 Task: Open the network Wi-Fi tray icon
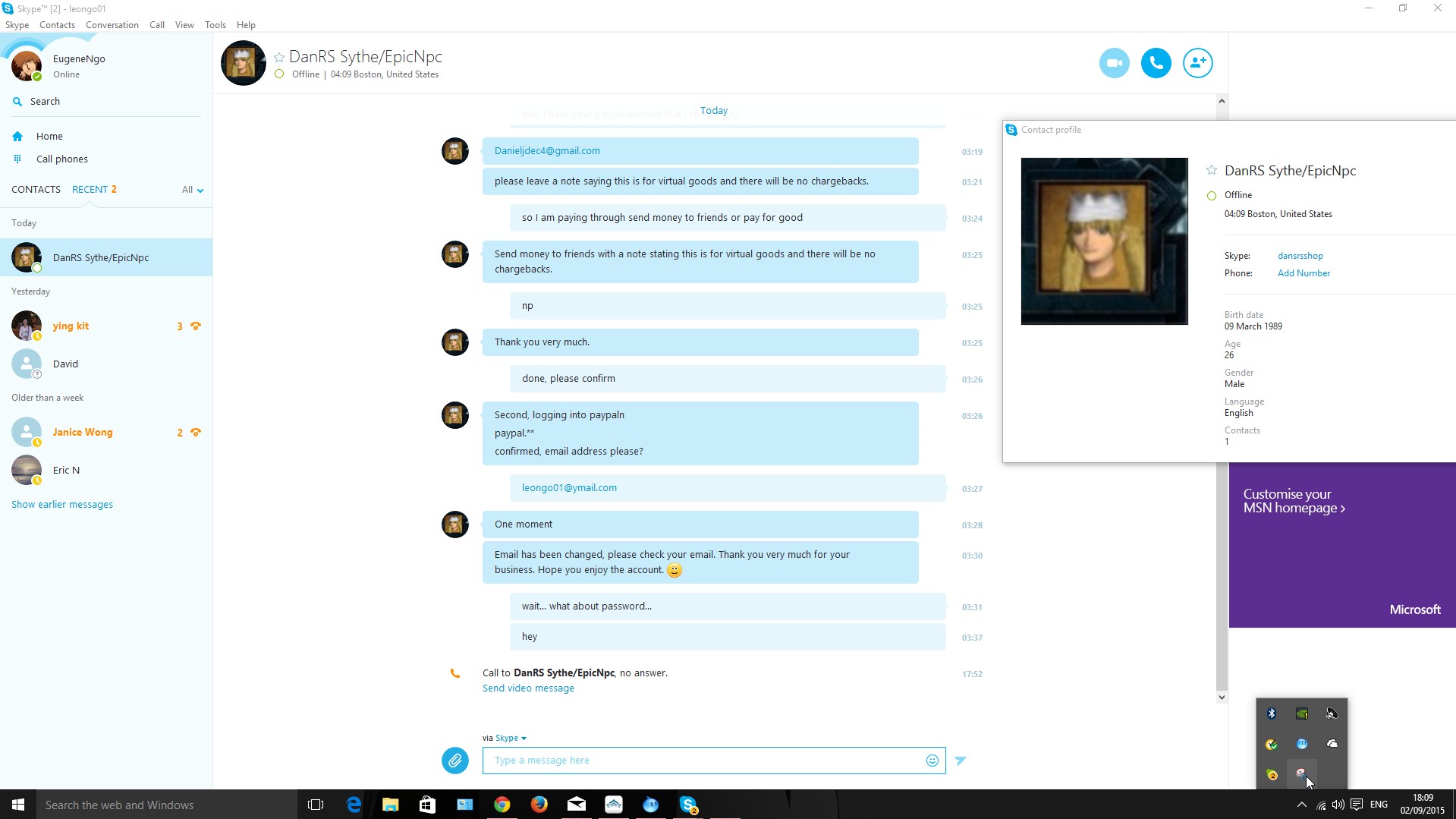tap(1321, 805)
